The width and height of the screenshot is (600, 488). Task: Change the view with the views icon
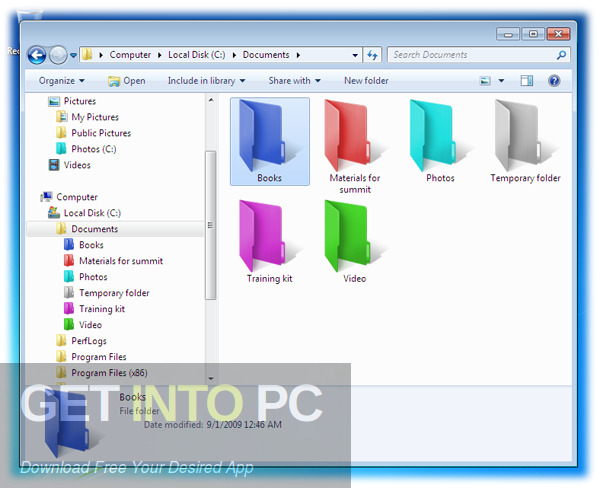tap(485, 81)
